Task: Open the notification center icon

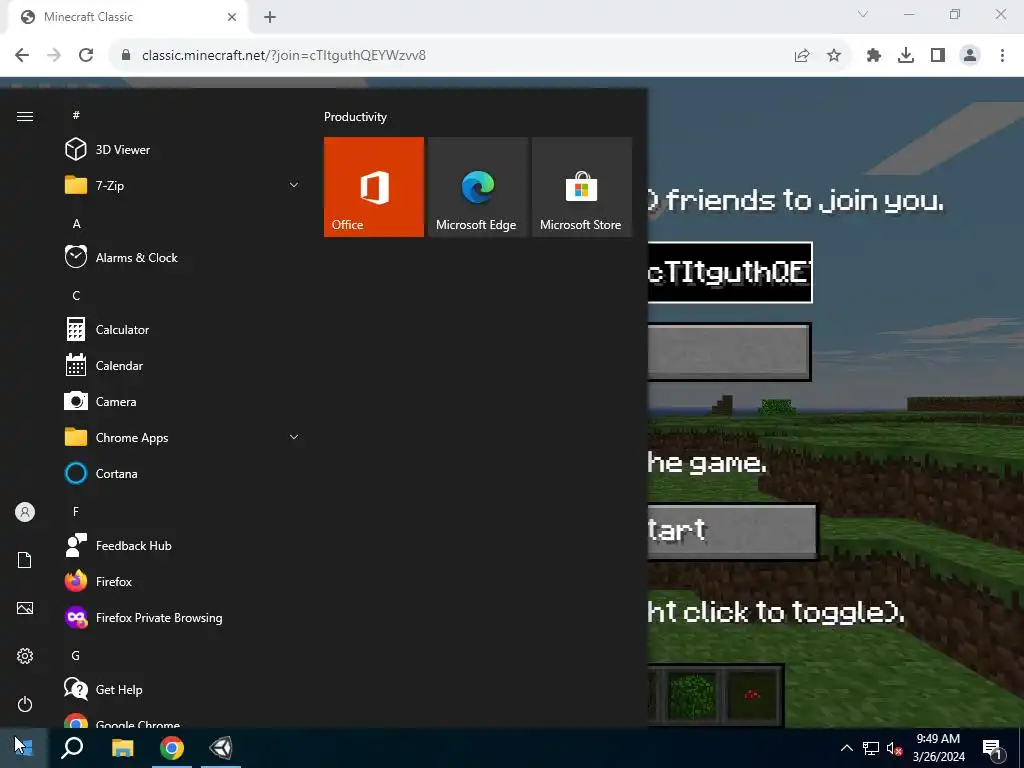Action: [x=993, y=748]
